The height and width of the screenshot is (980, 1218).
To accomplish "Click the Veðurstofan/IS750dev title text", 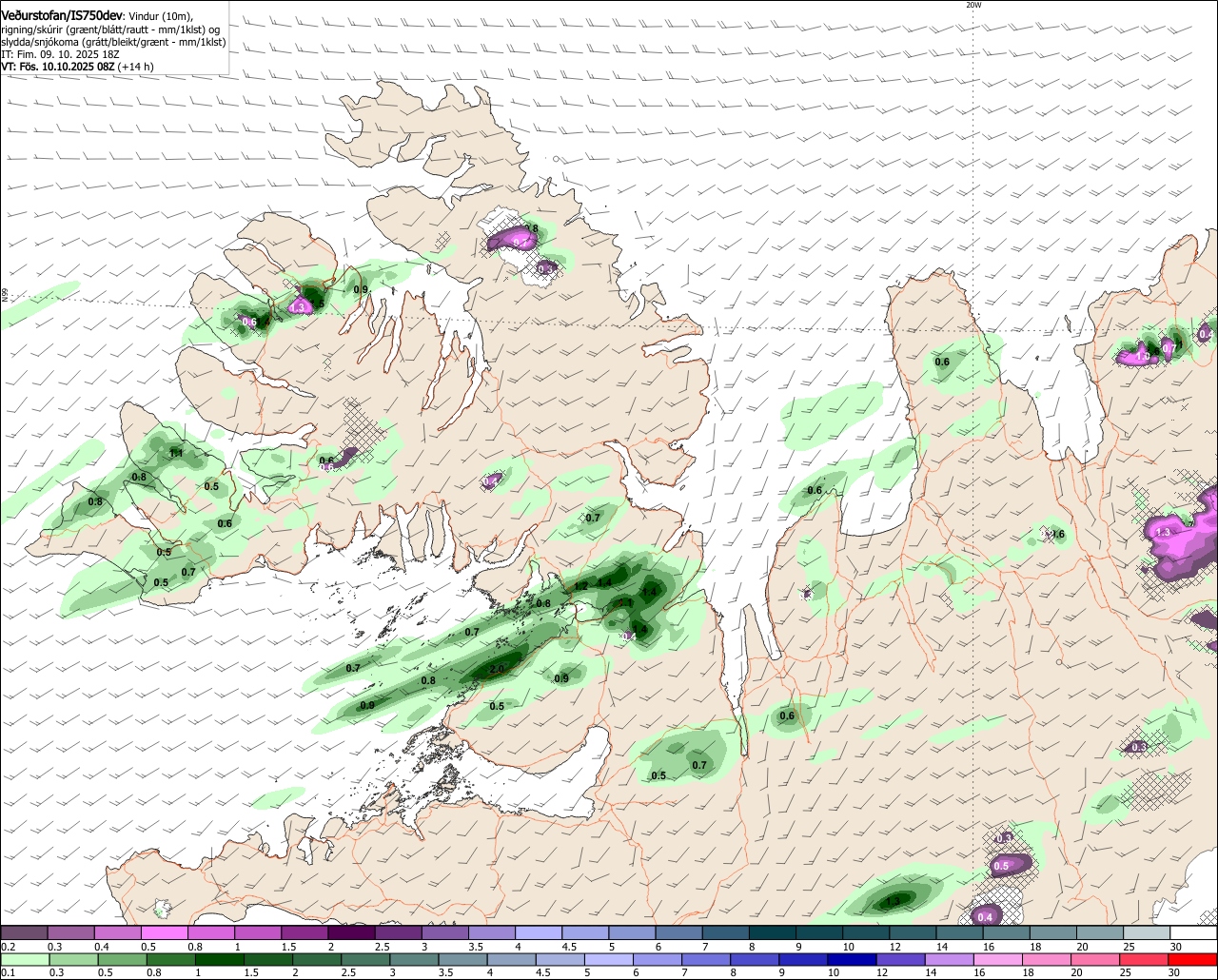I will click(62, 16).
